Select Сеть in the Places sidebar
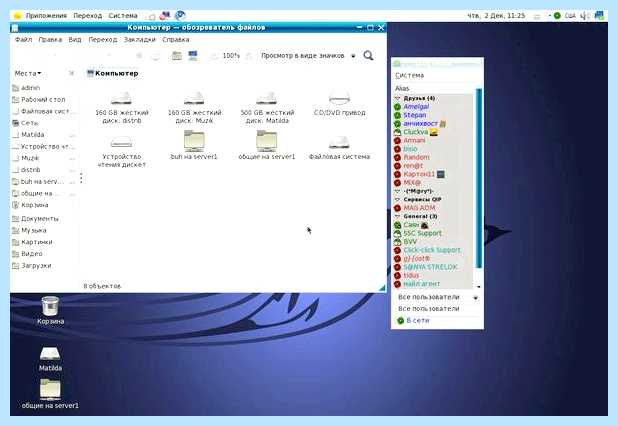618x426 pixels. coord(25,123)
